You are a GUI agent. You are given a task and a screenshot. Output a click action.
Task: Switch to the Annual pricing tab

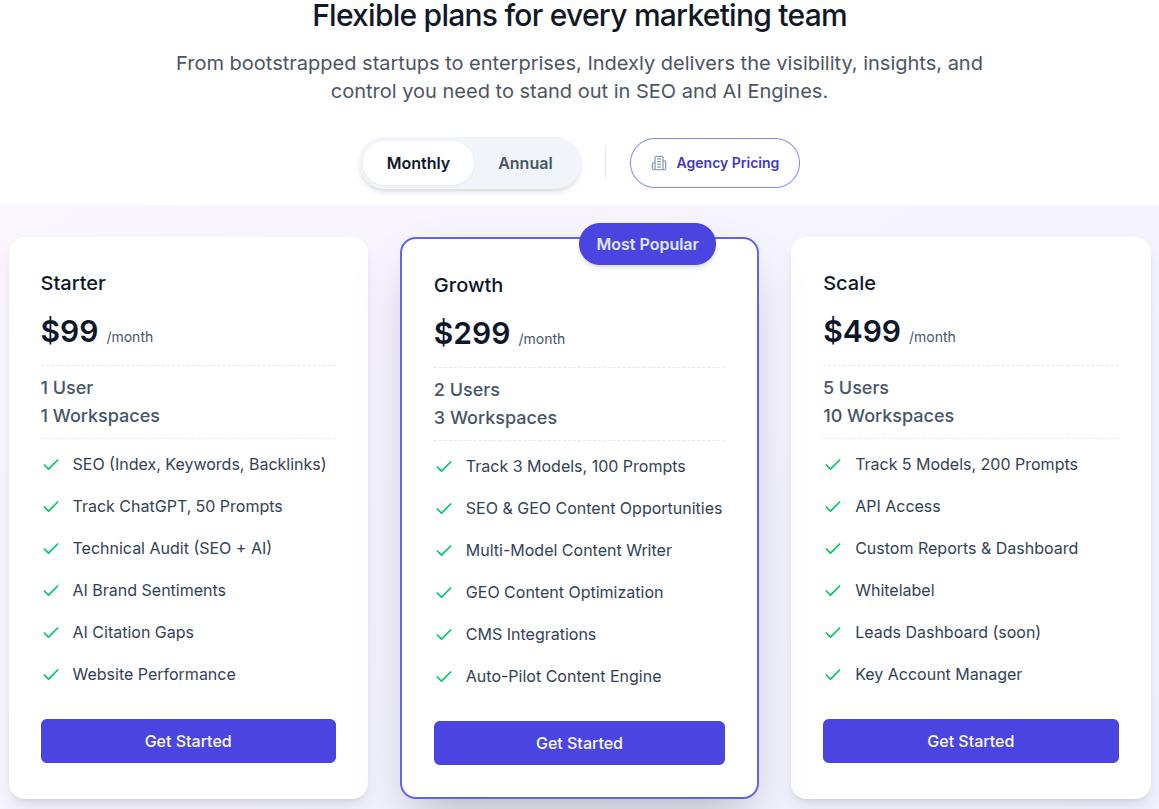(x=524, y=163)
